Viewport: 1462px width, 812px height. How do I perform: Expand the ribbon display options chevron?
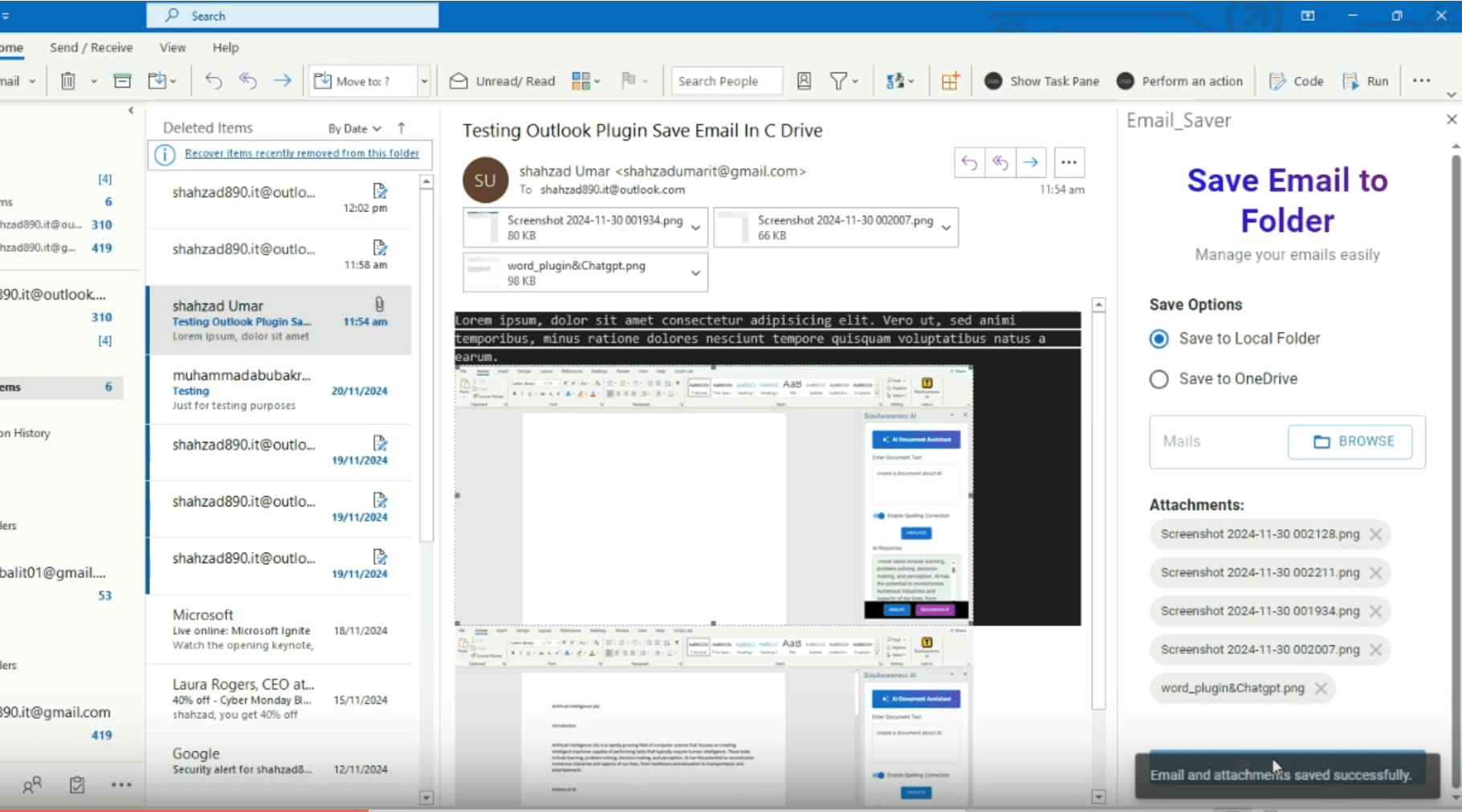1452,95
